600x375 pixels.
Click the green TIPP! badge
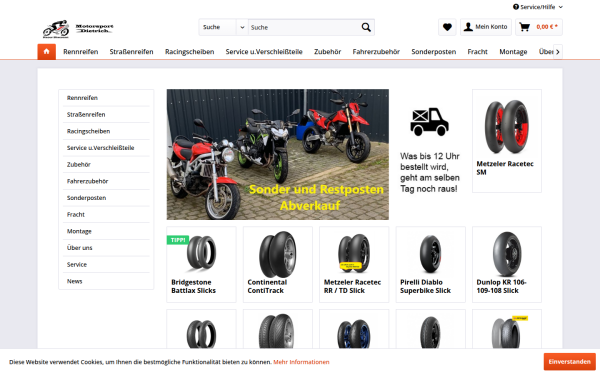(x=178, y=240)
